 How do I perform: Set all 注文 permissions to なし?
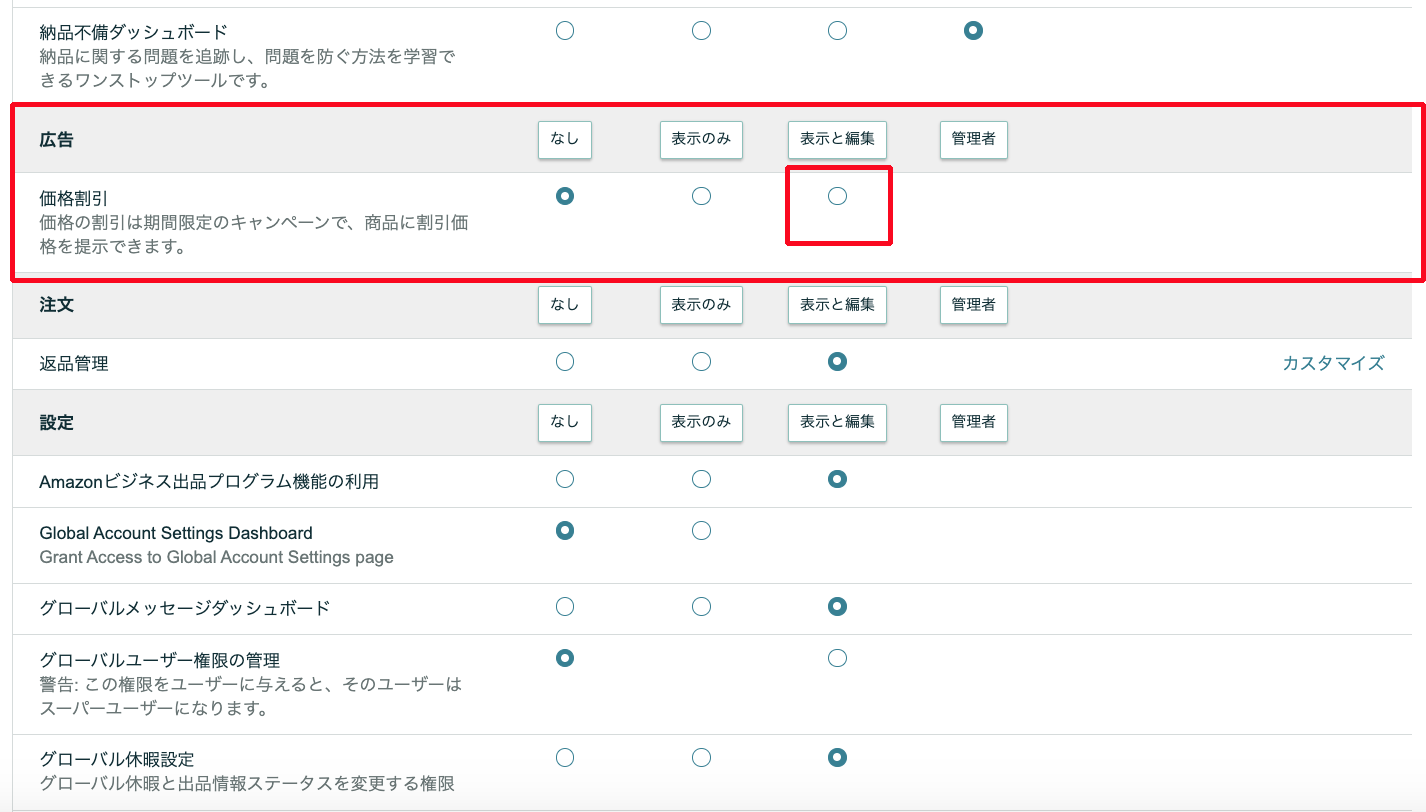565,305
